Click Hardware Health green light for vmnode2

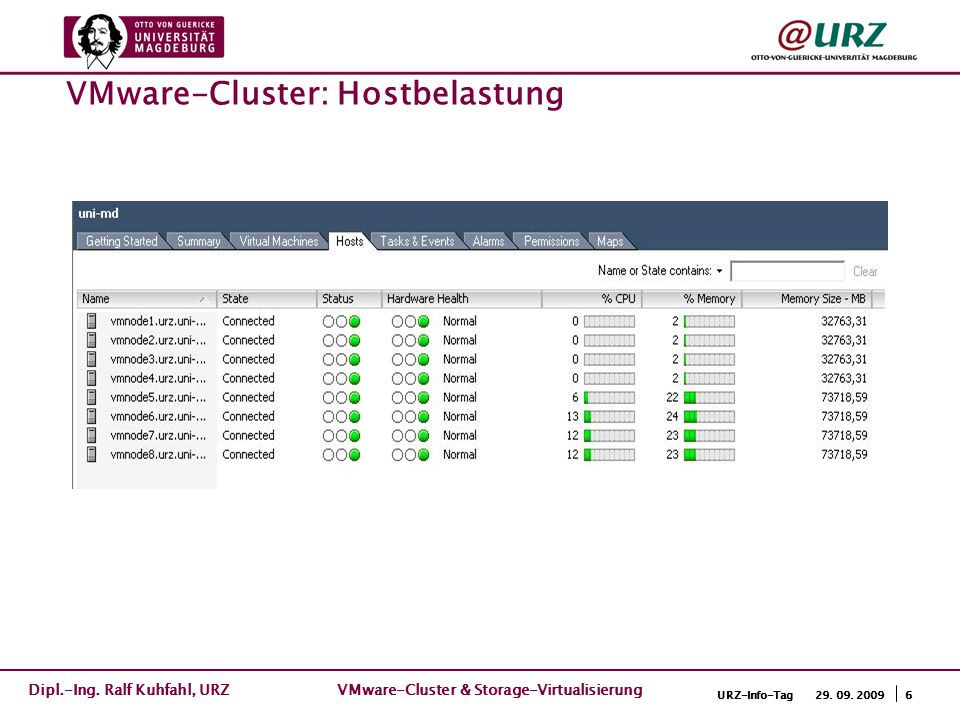[423, 340]
